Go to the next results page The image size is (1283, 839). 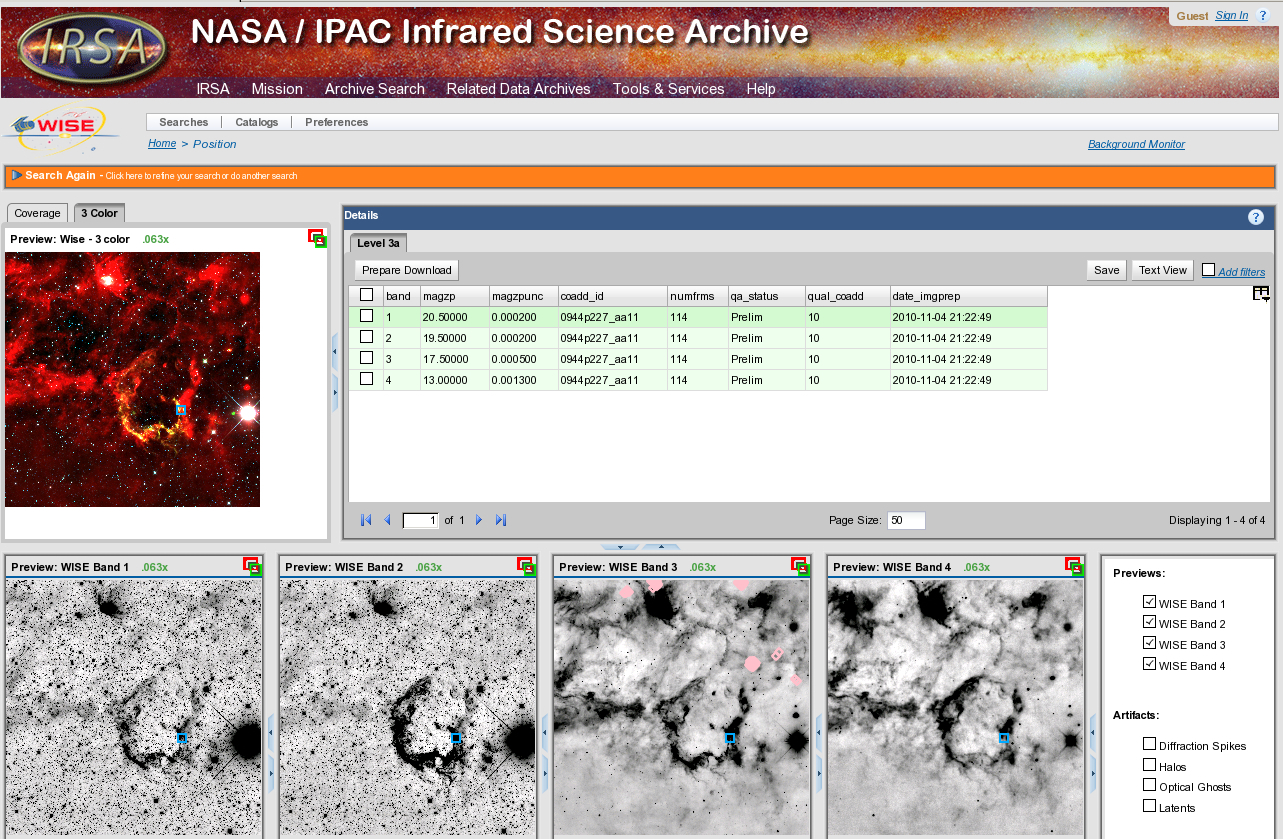tap(479, 520)
